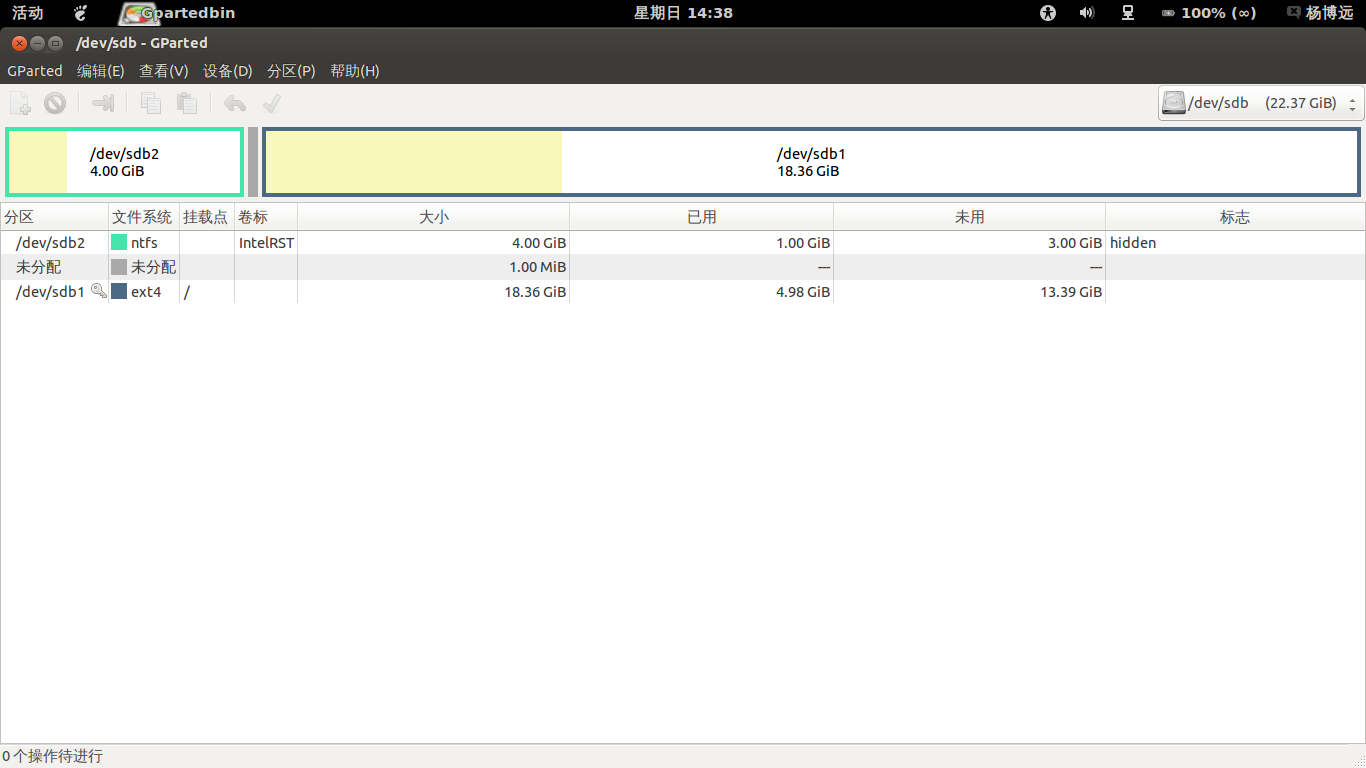Close the GParted window
This screenshot has width=1366, height=768.
(x=19, y=43)
